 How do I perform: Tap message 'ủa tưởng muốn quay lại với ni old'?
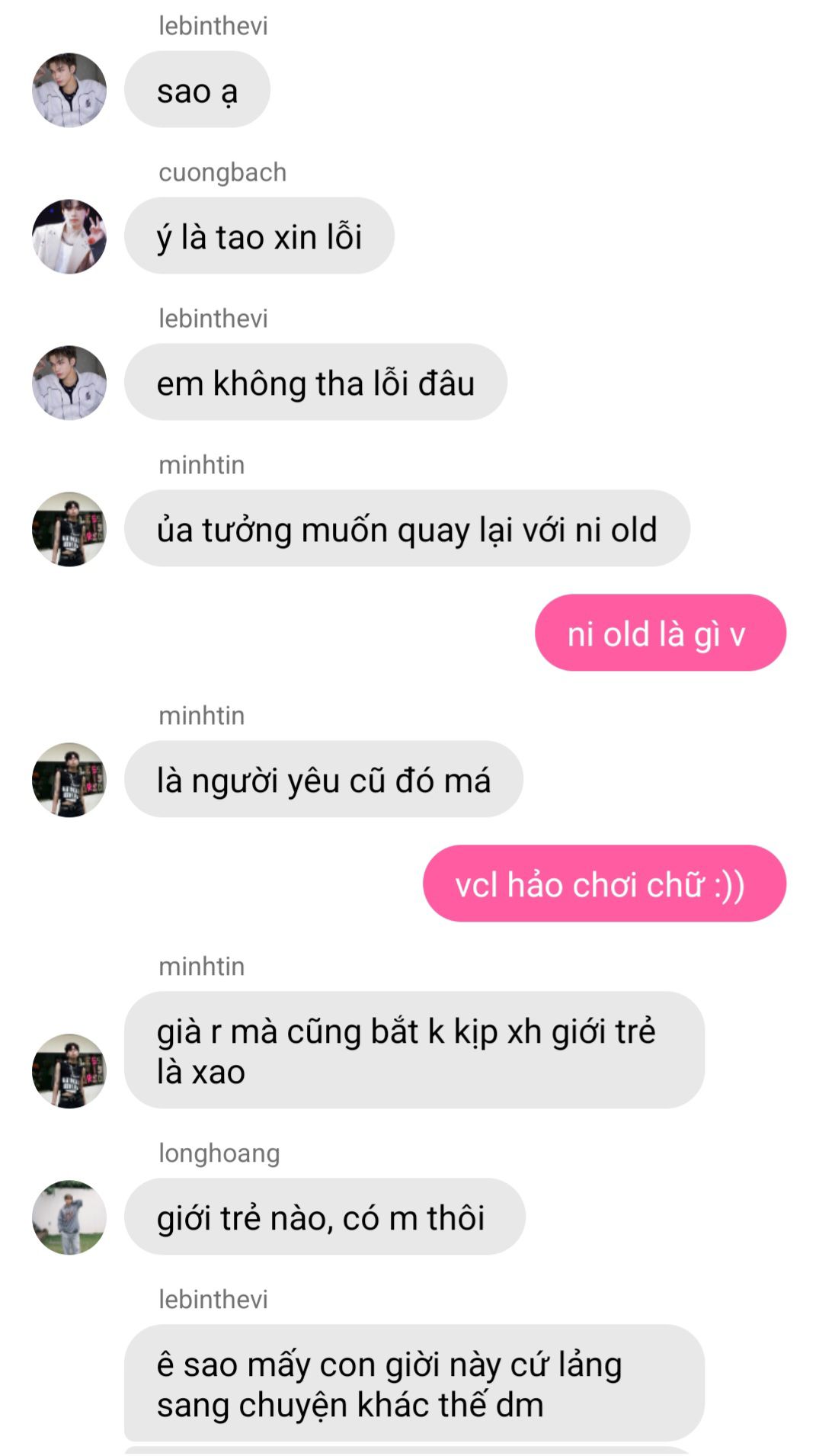click(x=407, y=528)
